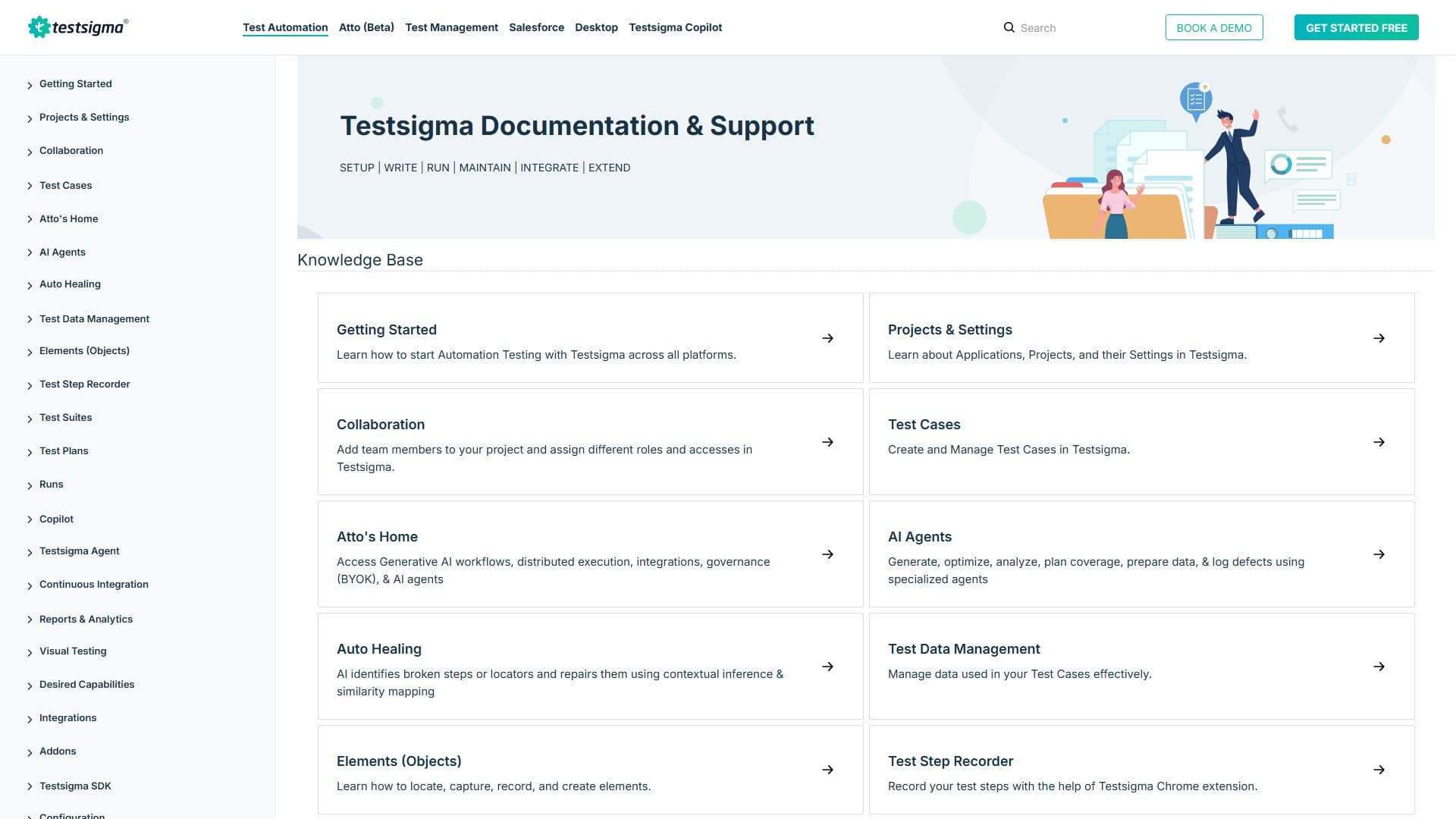The image size is (1456, 819).
Task: Click the Testsigma logo
Action: [x=78, y=27]
